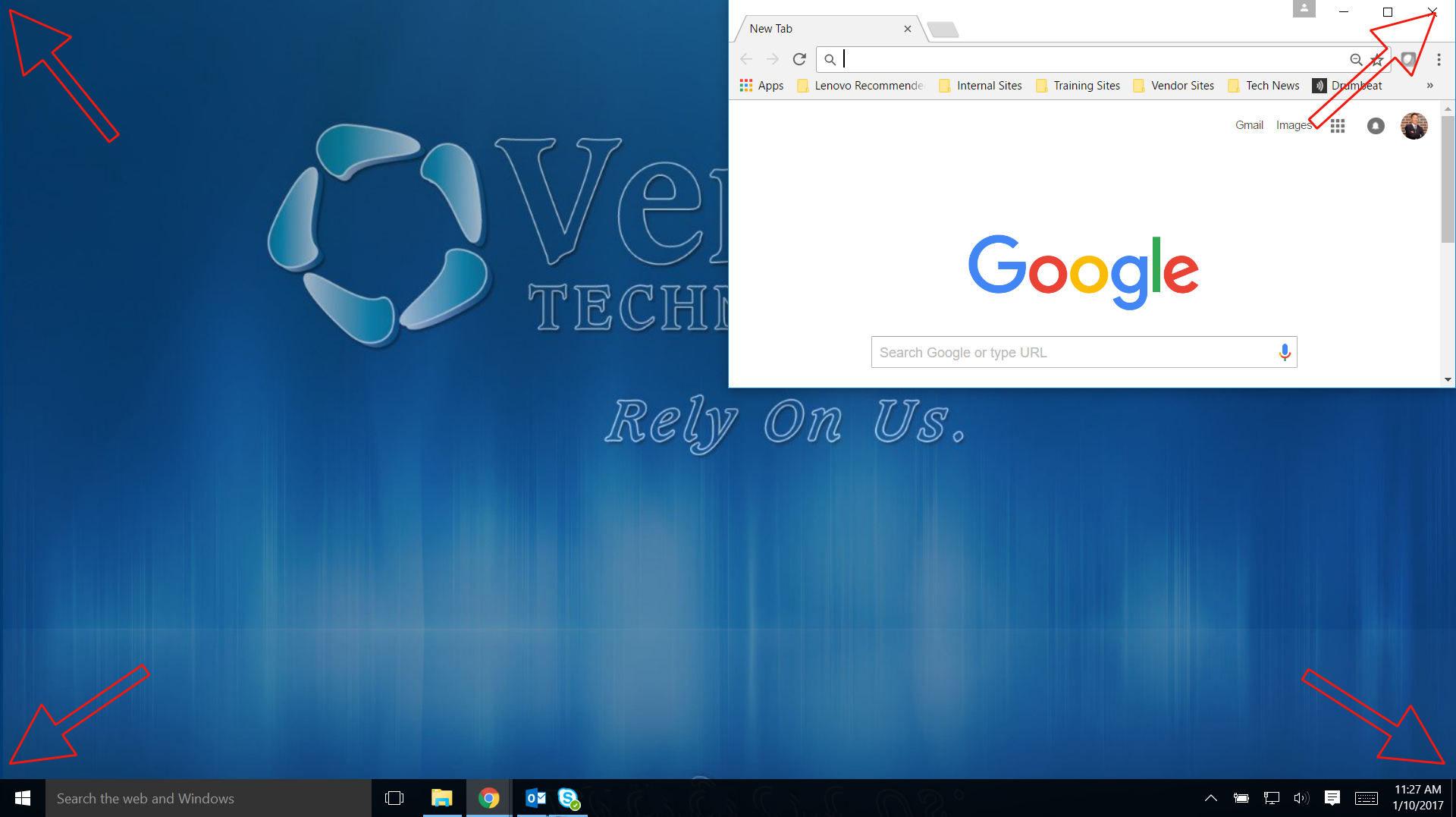Launch Outlook from the taskbar
This screenshot has height=817, width=1456.
(535, 798)
